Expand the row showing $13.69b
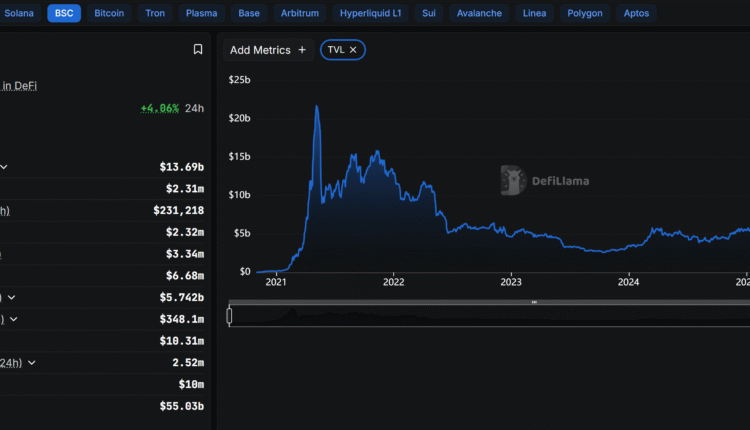Screen dimensions: 750x430 pyautogui.click(x=4, y=167)
